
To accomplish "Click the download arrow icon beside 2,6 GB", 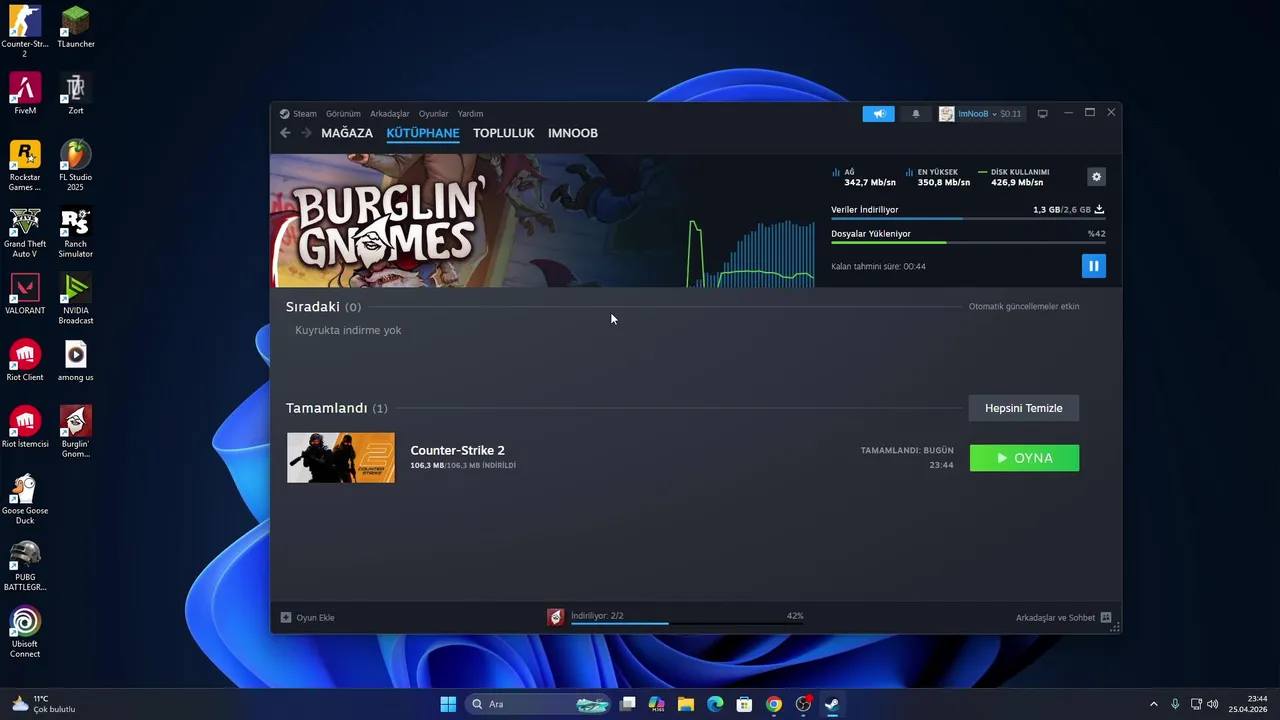I will point(1099,210).
